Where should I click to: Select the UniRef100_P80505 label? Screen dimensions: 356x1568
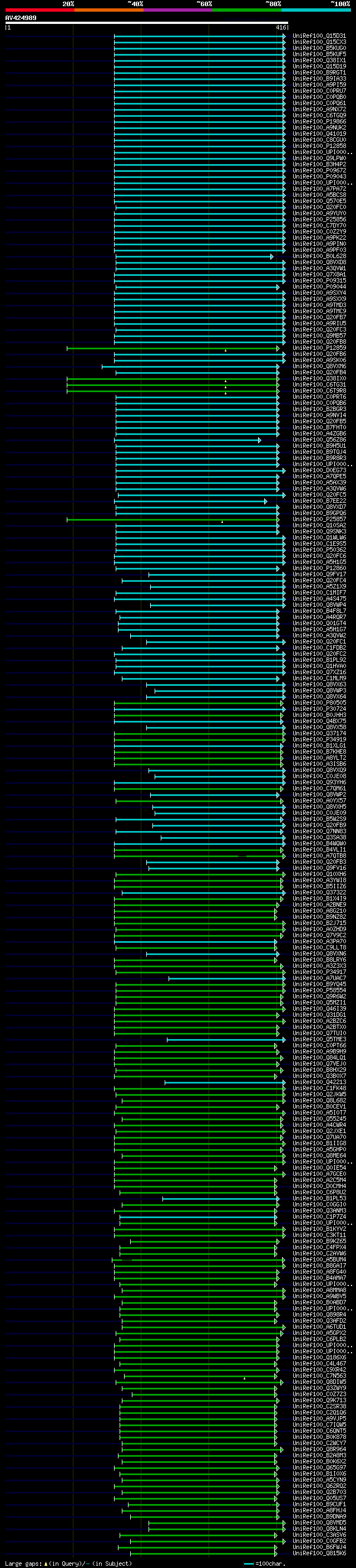point(319,703)
